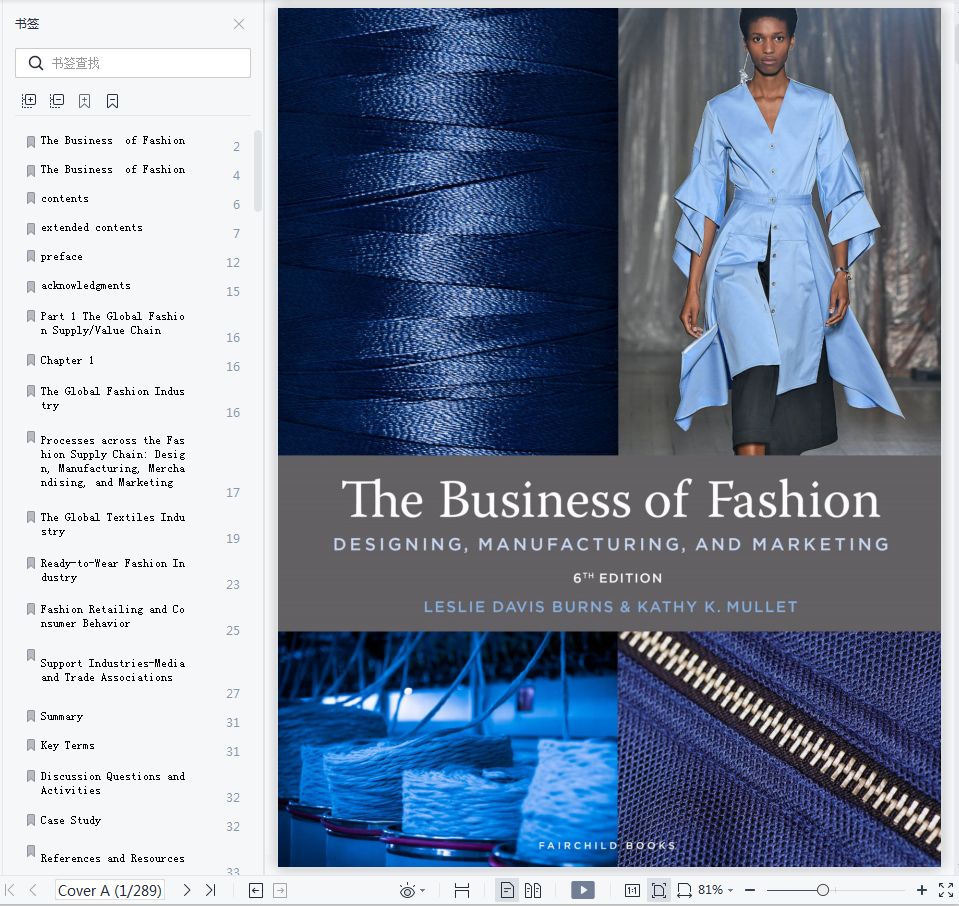This screenshot has height=906, width=959.
Task: Delete the selected bookmark
Action: (x=113, y=101)
